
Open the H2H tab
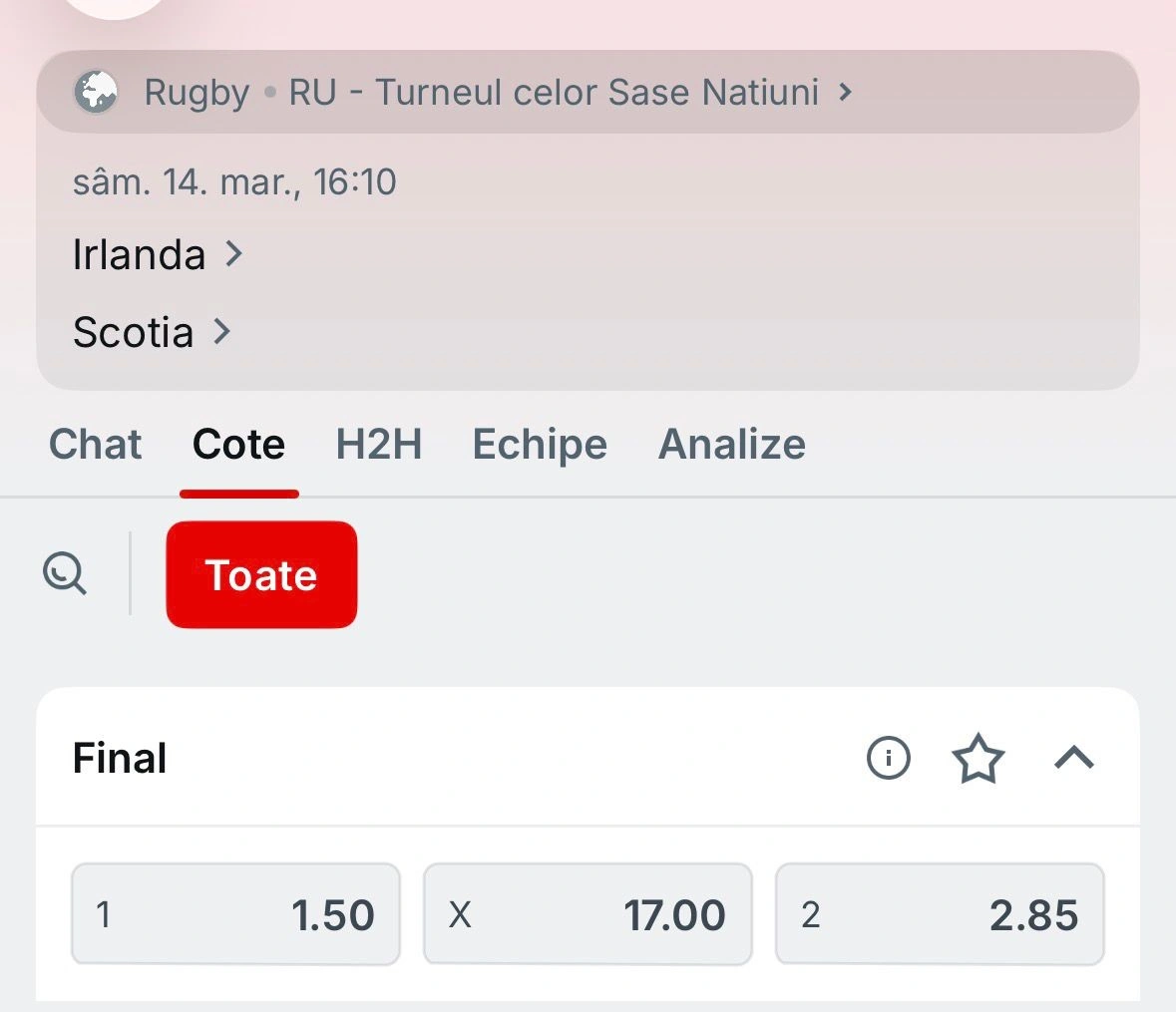(x=379, y=445)
